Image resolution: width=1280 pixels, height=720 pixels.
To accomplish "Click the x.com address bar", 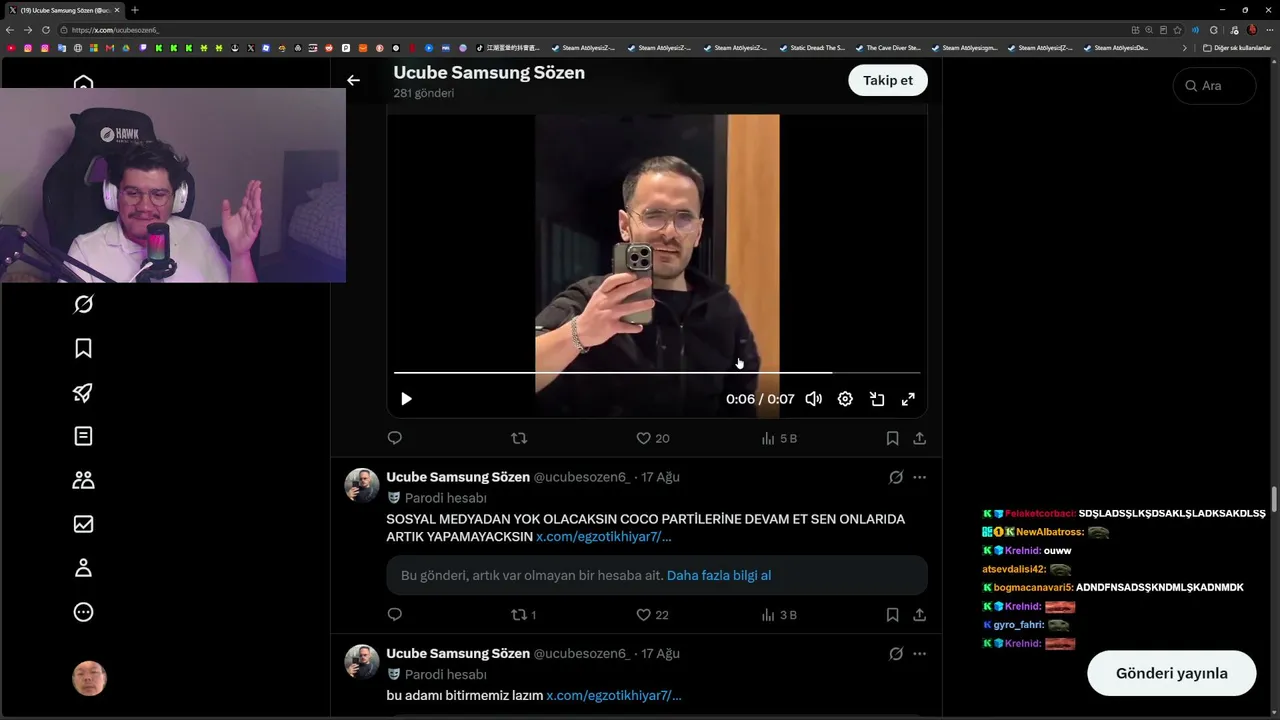I will click(x=590, y=30).
